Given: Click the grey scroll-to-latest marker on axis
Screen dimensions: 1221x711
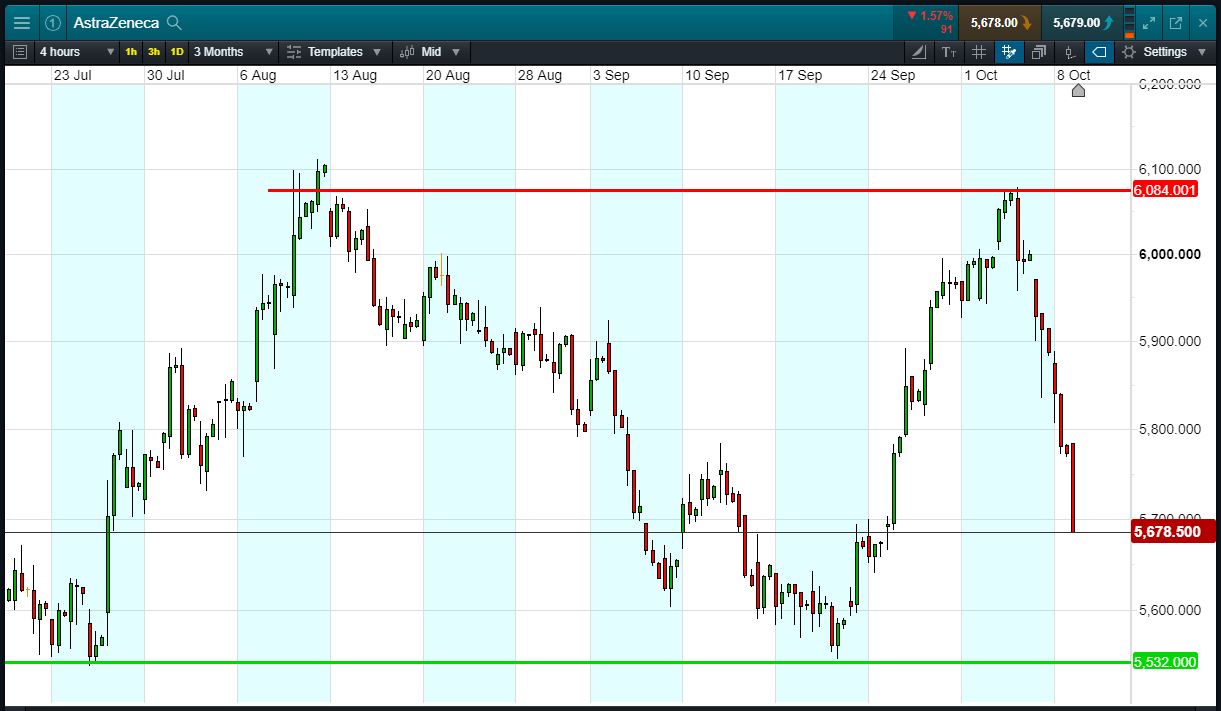Looking at the screenshot, I should pyautogui.click(x=1078, y=91).
